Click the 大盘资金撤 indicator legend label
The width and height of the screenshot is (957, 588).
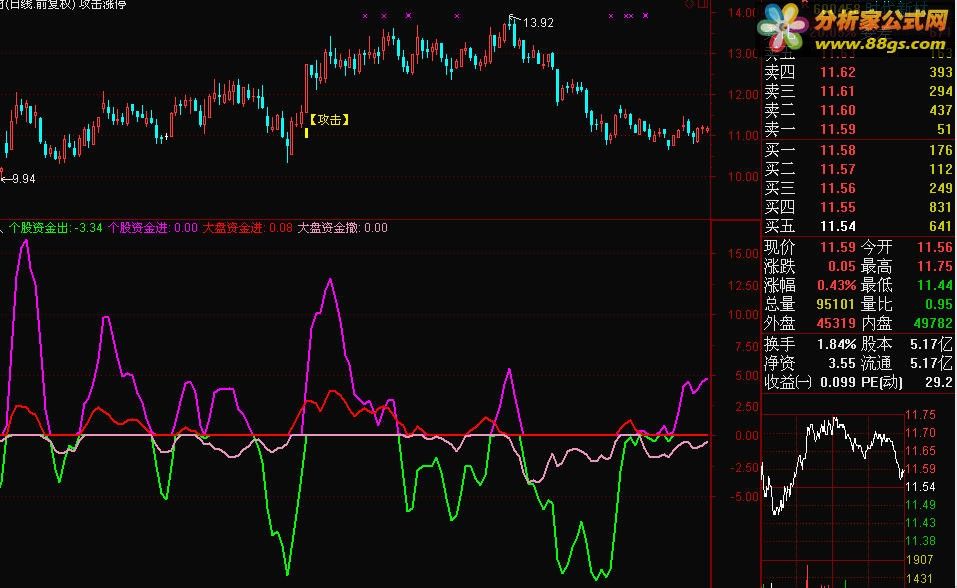(x=328, y=228)
